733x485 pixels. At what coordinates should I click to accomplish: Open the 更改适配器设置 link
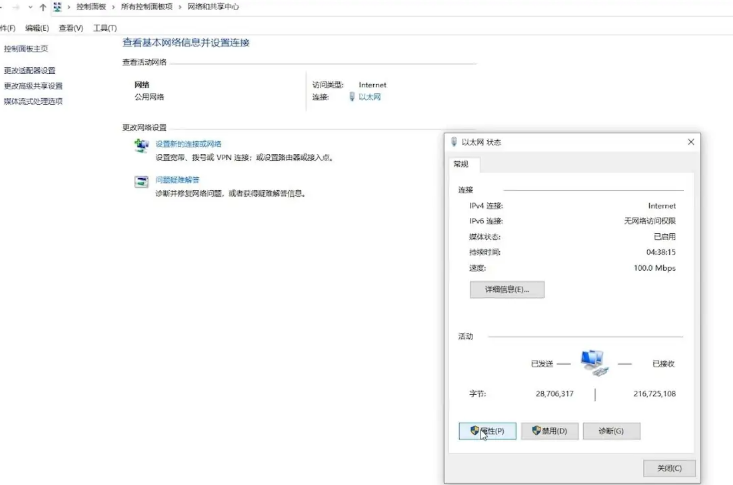click(30, 70)
